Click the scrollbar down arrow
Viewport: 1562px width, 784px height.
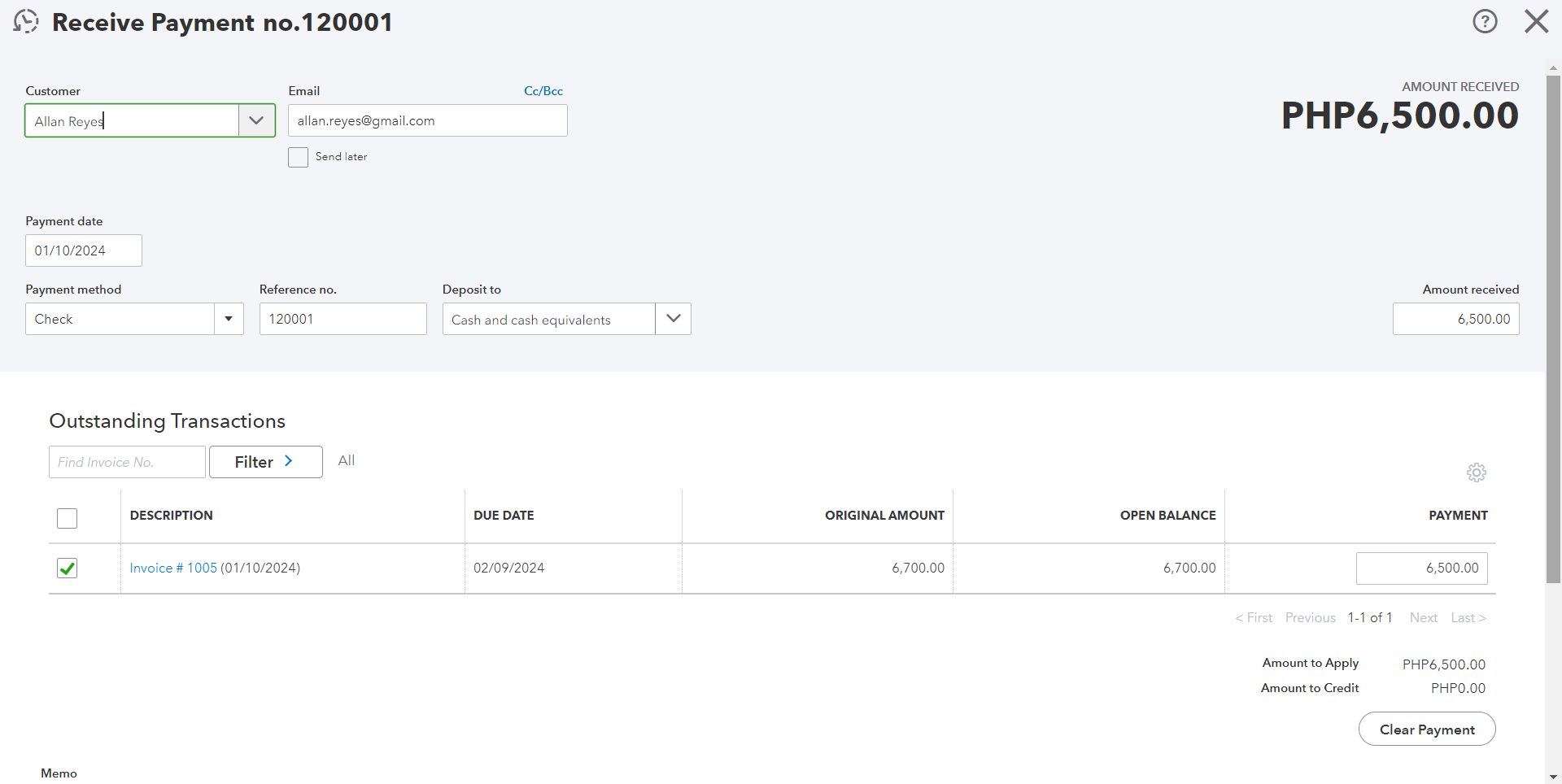[x=1553, y=777]
